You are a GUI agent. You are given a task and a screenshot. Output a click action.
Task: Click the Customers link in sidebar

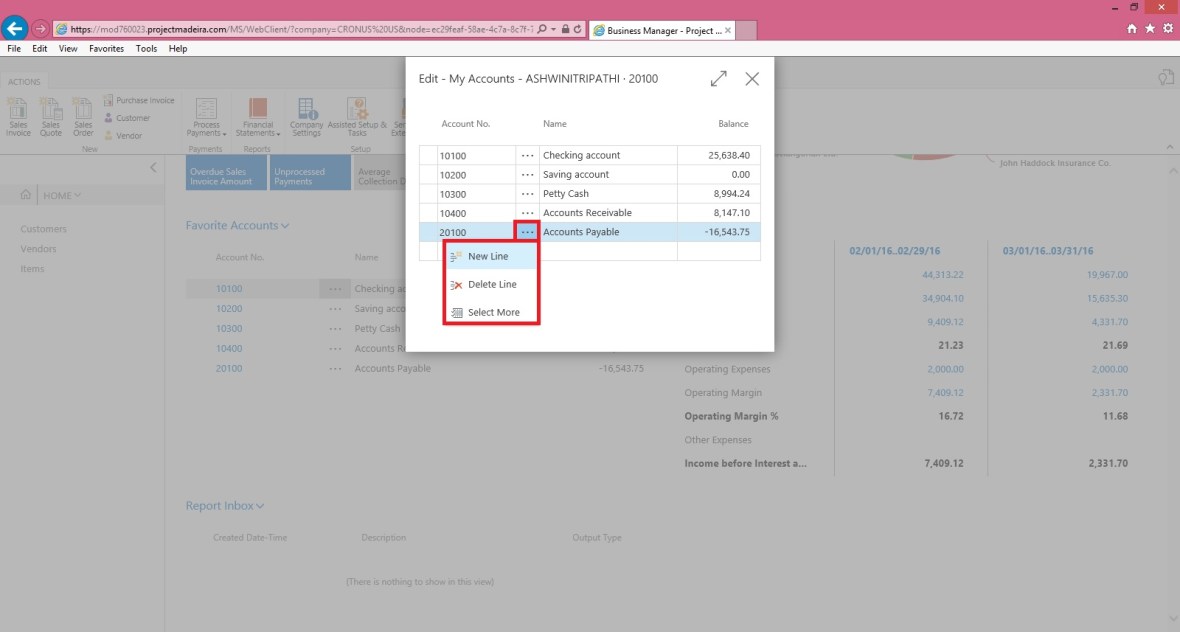click(43, 229)
